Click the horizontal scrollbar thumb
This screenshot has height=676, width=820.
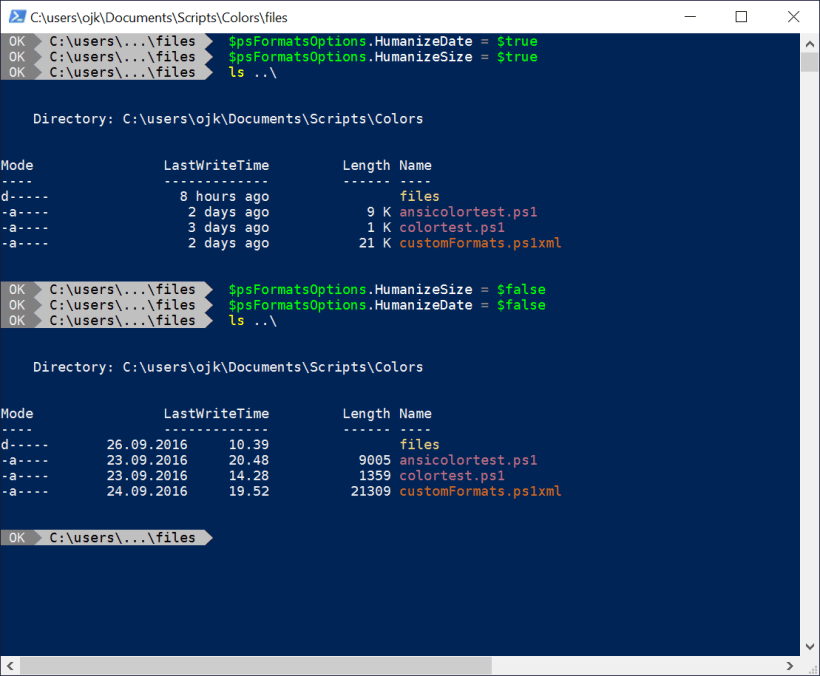click(x=400, y=666)
